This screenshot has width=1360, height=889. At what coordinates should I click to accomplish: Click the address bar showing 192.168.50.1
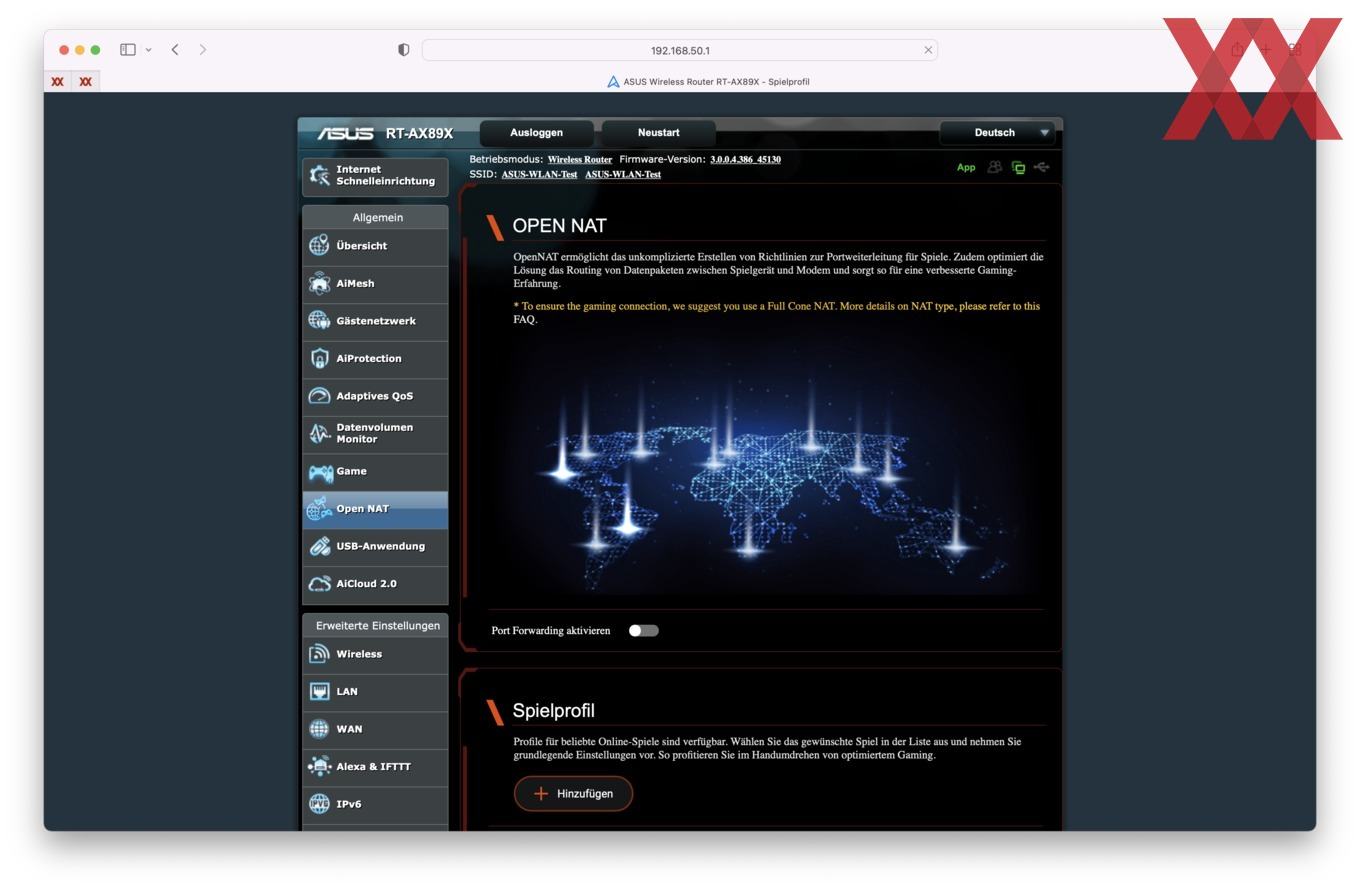tap(680, 50)
